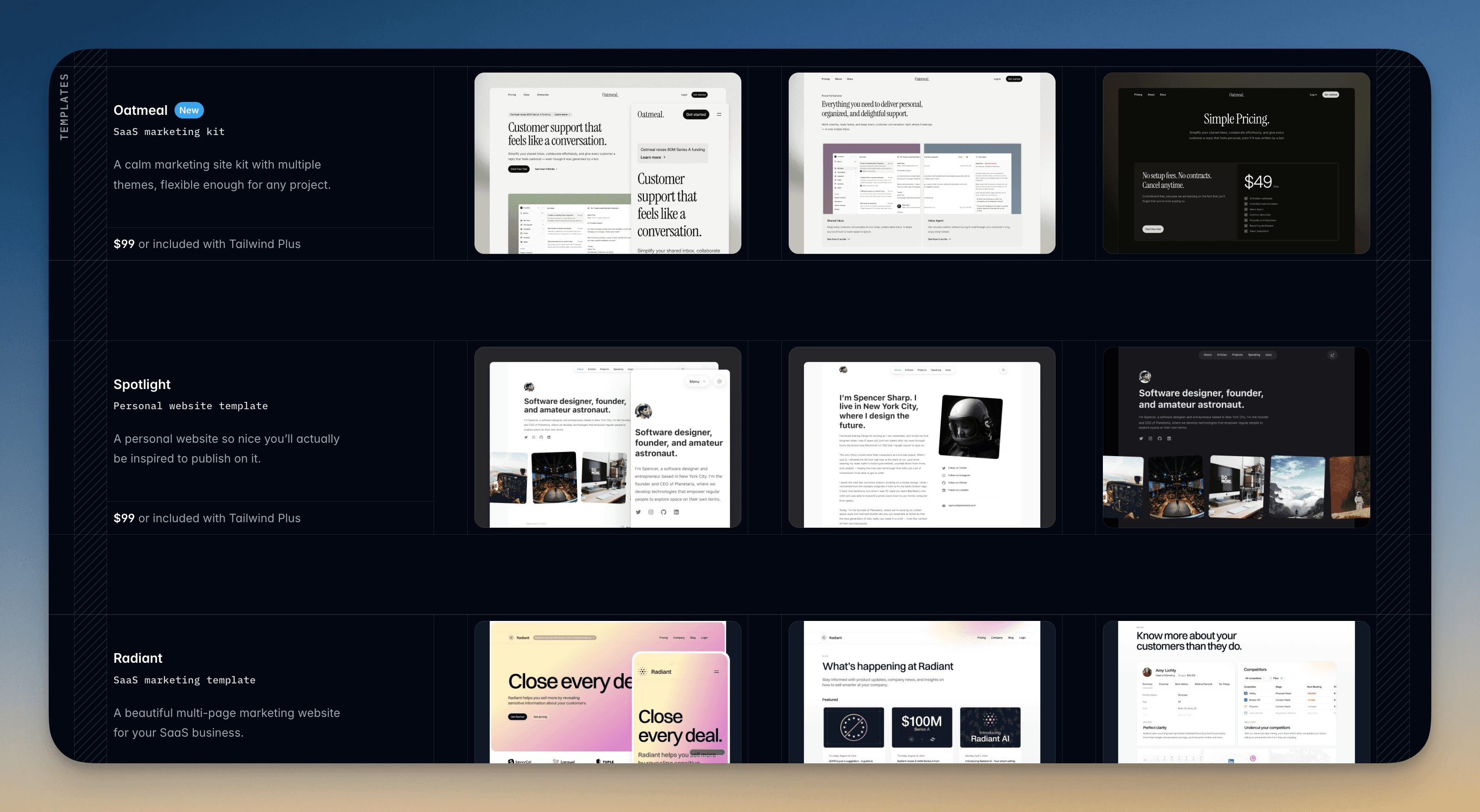
Task: Click the Instagram icon in Spotlight mobile preview
Action: tap(651, 512)
